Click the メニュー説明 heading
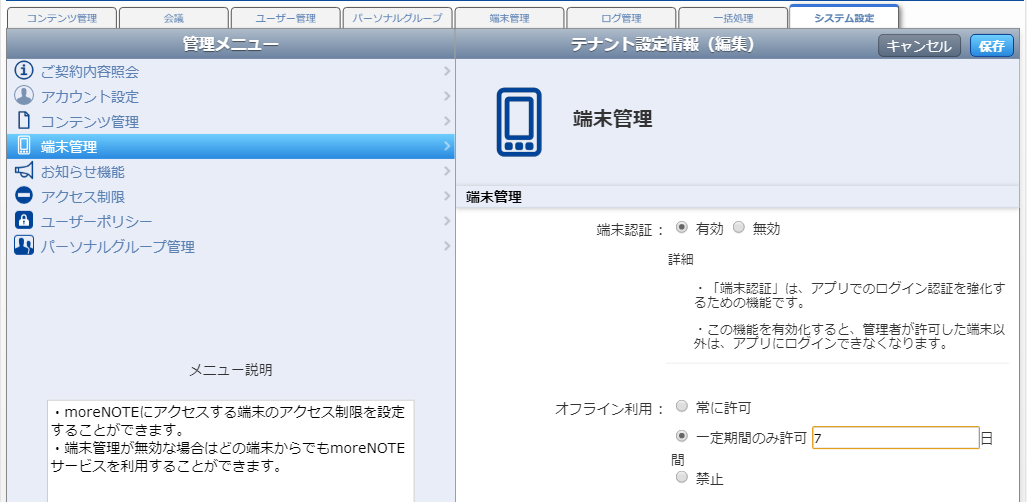 click(x=231, y=370)
